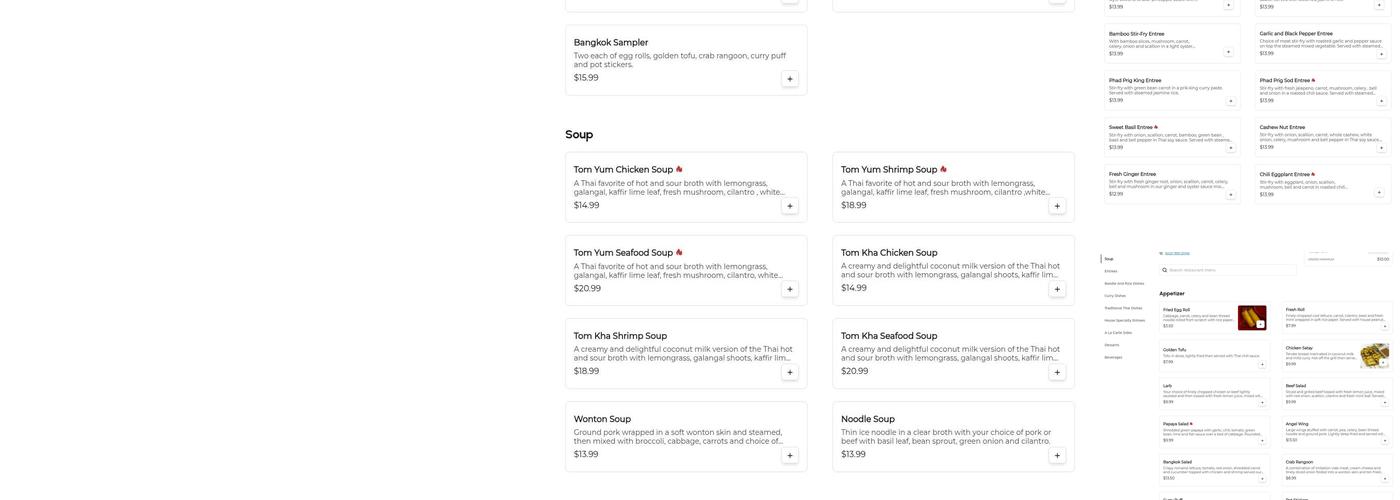Add Tom Yum Seafood Soup to order
Screen dimensions: 1400x500
click(790, 289)
